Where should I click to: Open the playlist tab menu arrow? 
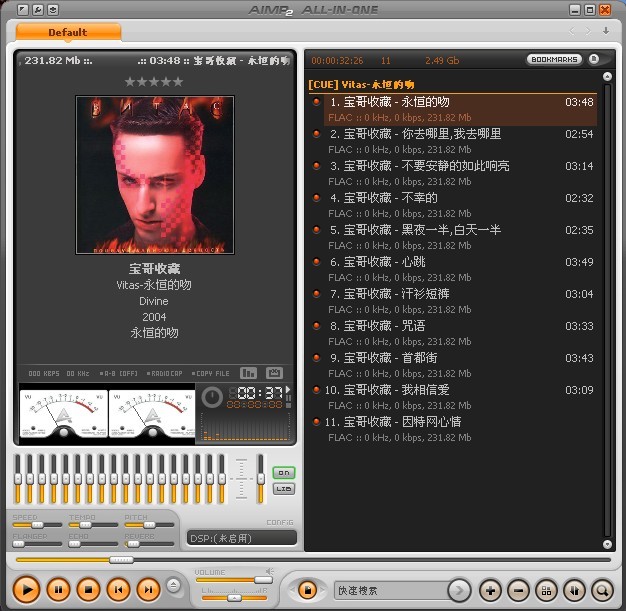click(605, 31)
